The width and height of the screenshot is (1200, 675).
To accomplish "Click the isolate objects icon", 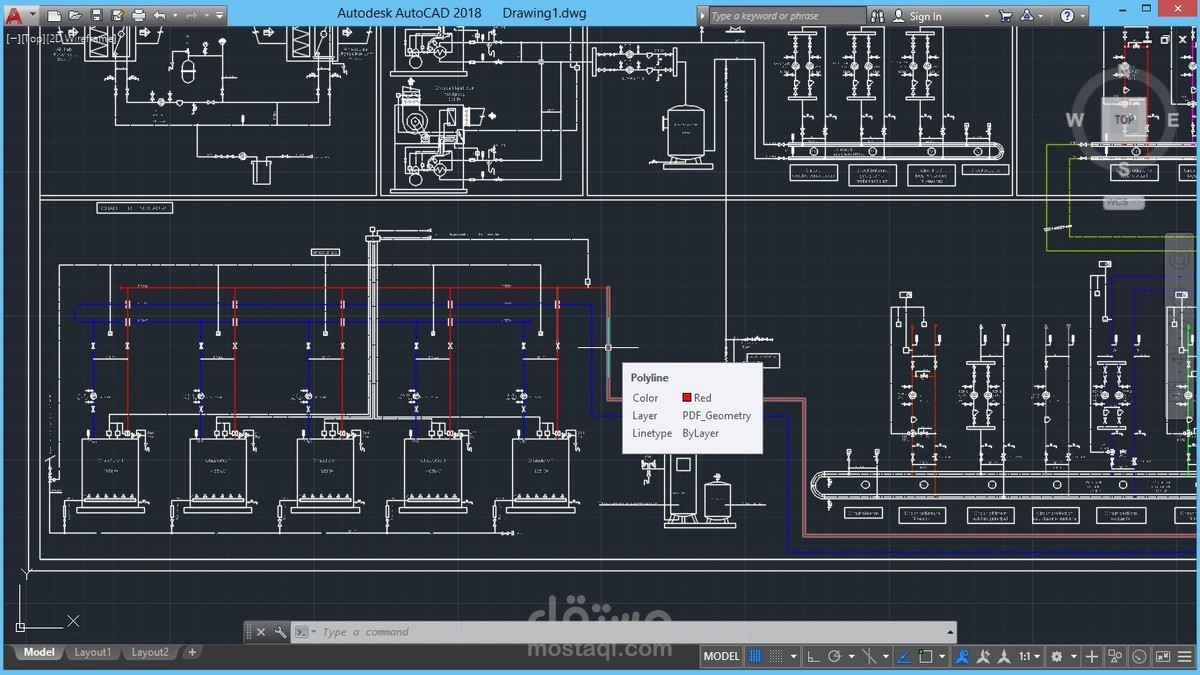I will pyautogui.click(x=1115, y=657).
